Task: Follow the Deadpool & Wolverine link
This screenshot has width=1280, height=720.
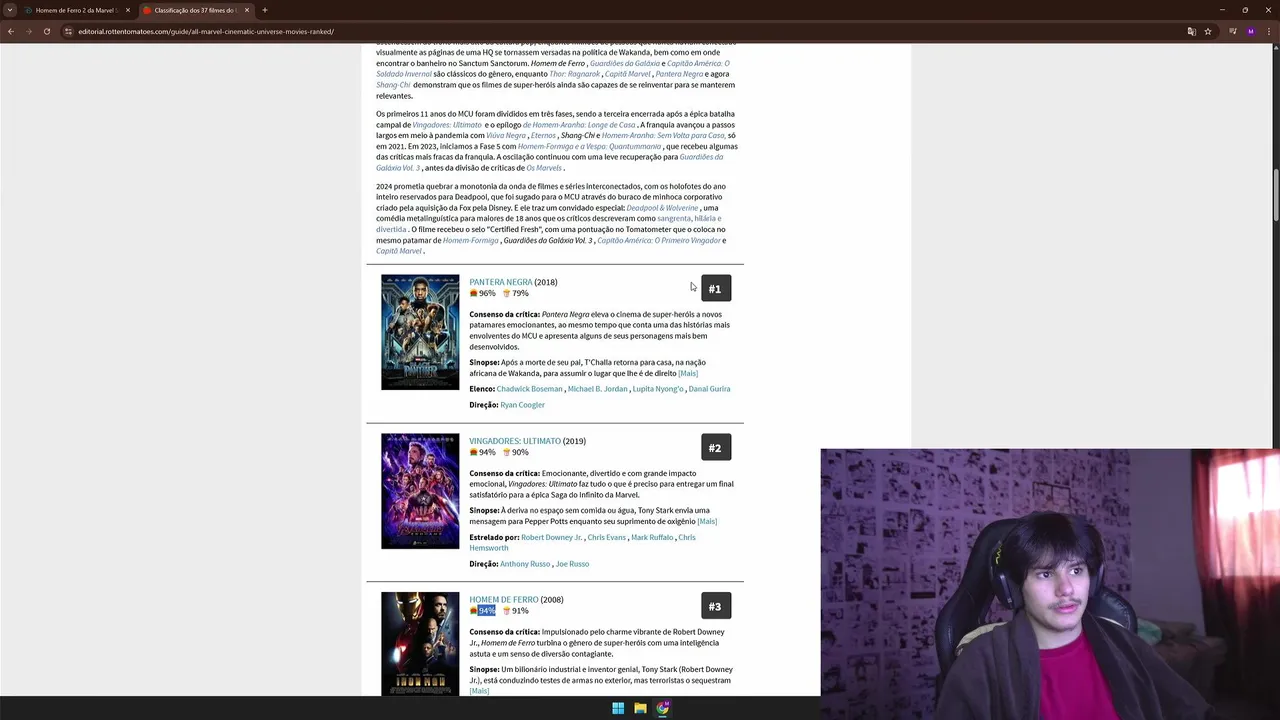Action: tap(662, 208)
